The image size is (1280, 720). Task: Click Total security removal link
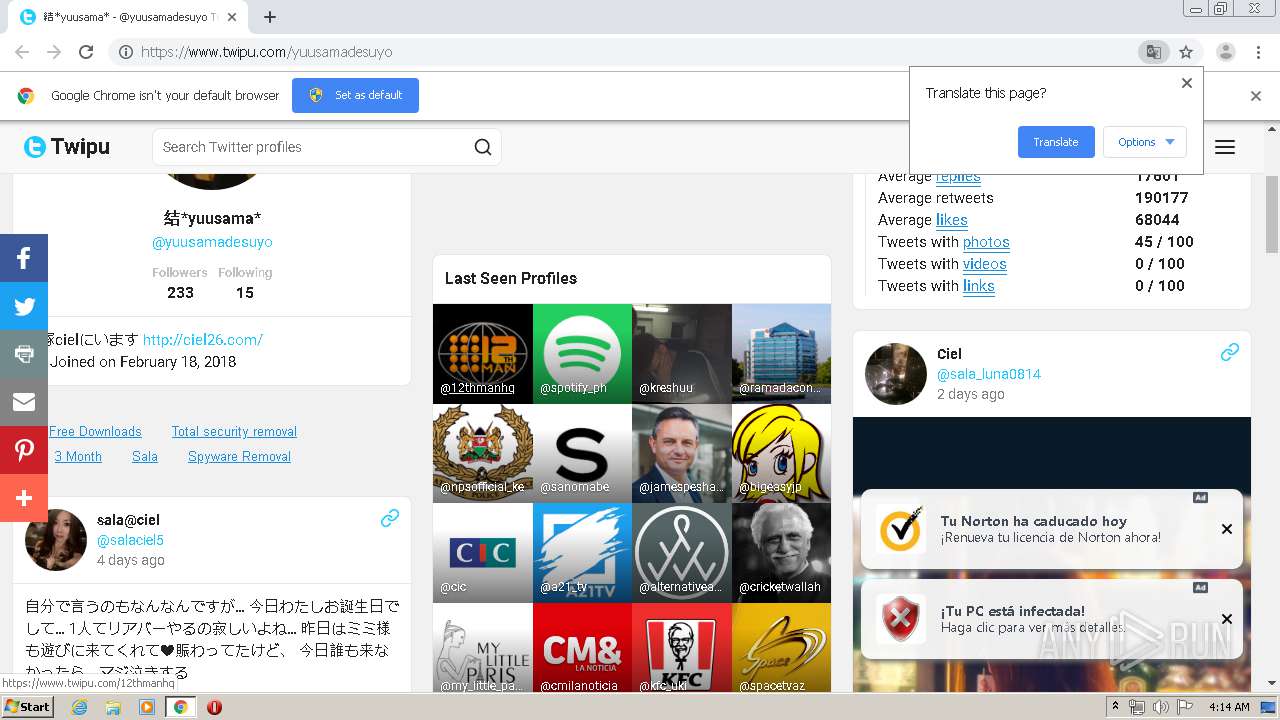pyautogui.click(x=234, y=431)
